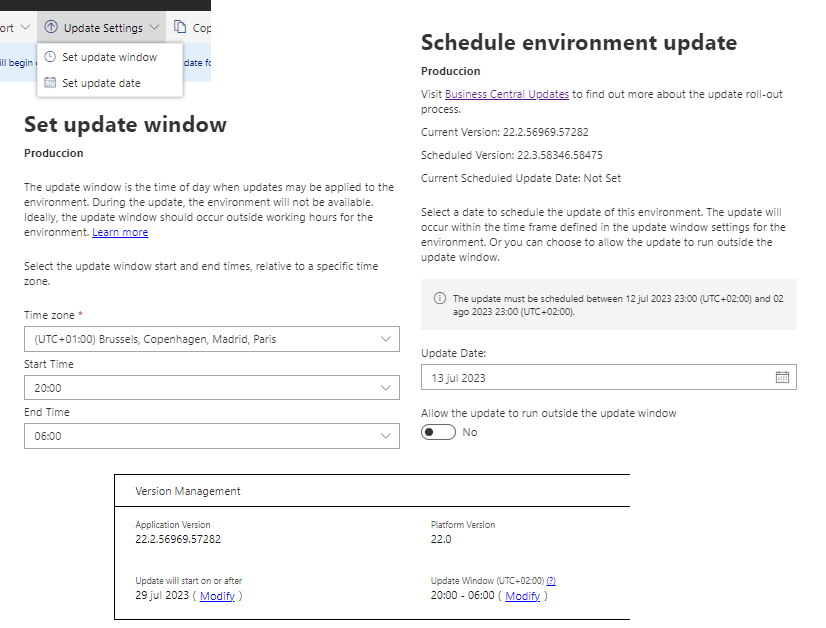
Task: Click the (?) help link beside Update Window
Action: pos(551,581)
